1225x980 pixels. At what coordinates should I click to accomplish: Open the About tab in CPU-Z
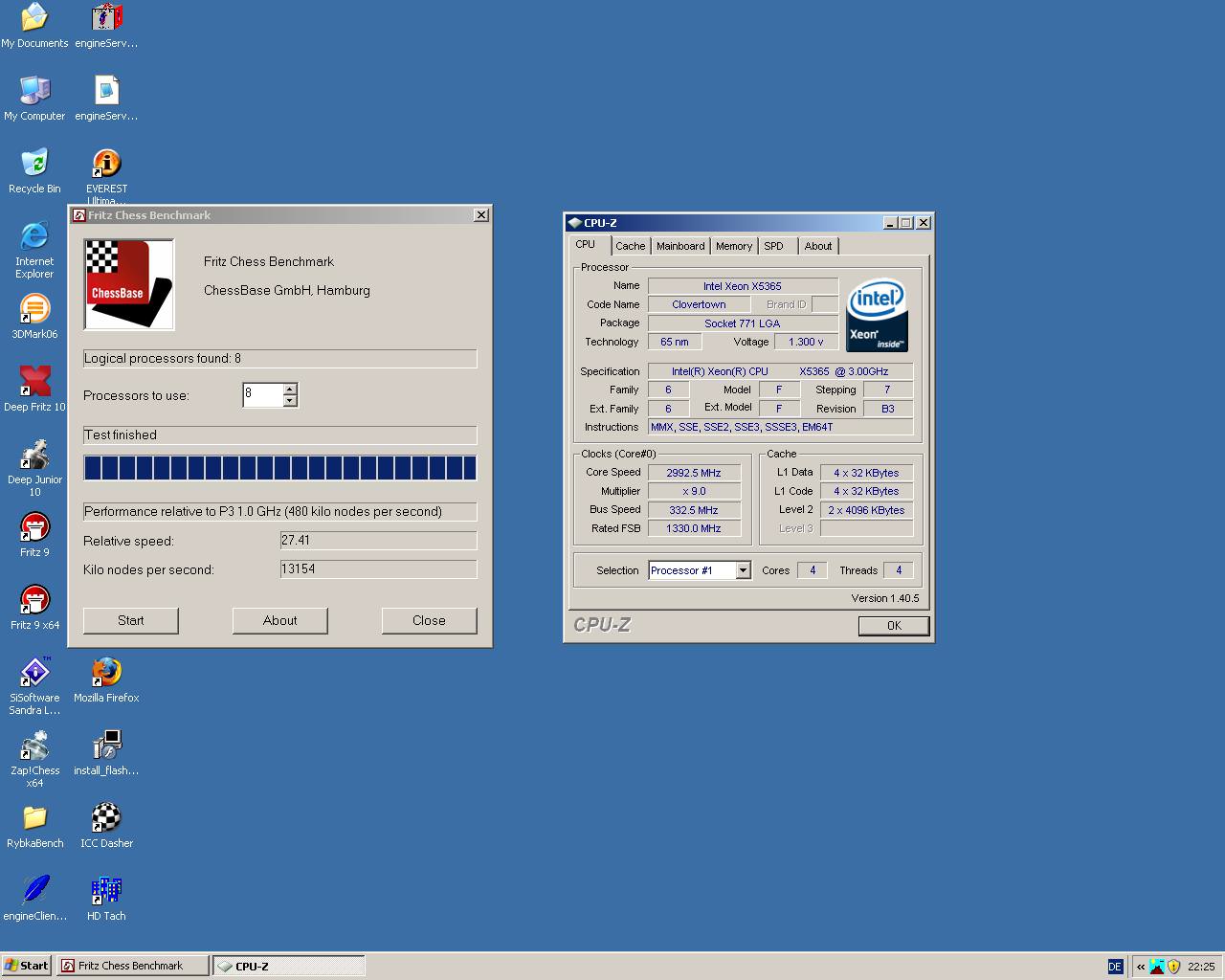tap(818, 246)
